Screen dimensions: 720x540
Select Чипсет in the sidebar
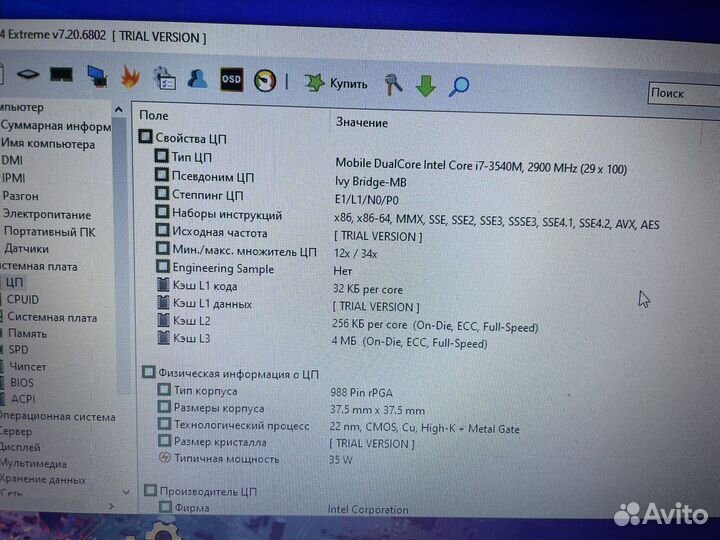pos(28,366)
